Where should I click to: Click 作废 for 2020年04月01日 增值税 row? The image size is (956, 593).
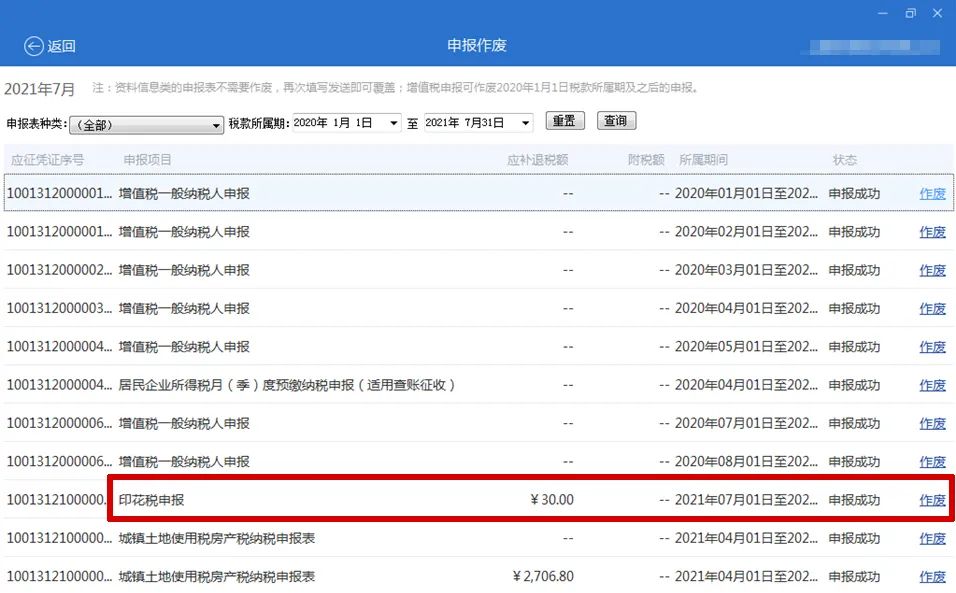(932, 309)
